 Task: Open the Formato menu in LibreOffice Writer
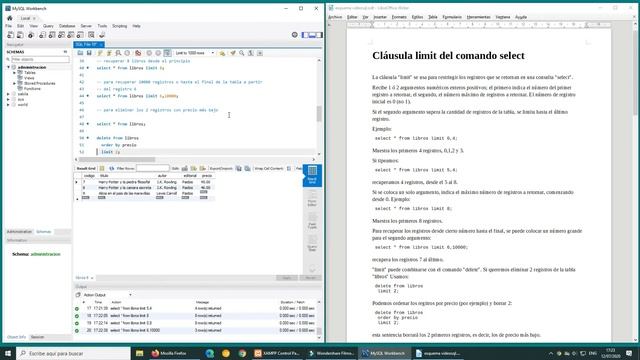pos(399,17)
